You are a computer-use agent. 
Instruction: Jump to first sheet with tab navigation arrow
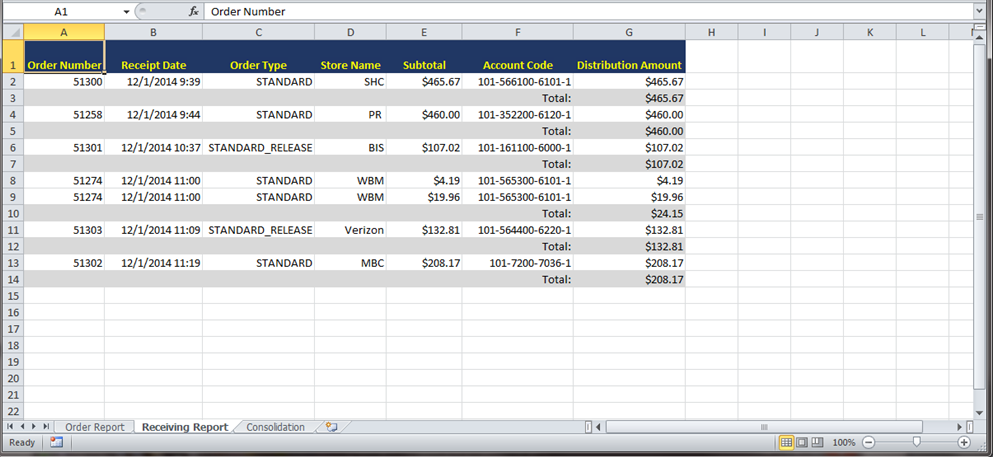point(11,427)
